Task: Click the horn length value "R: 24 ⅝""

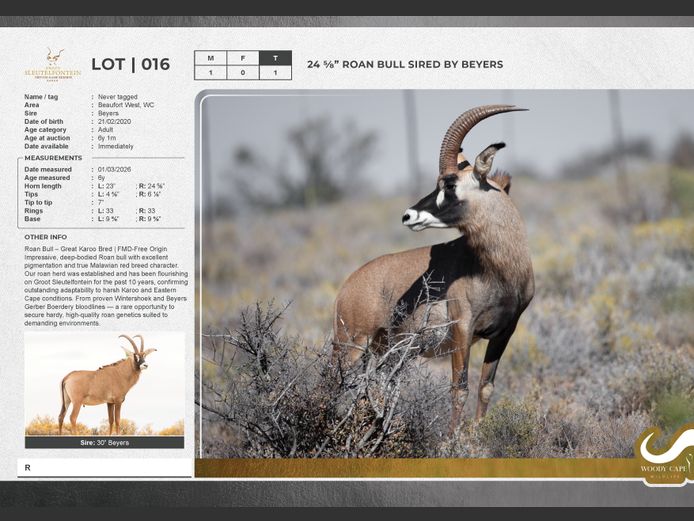Action: (x=152, y=186)
